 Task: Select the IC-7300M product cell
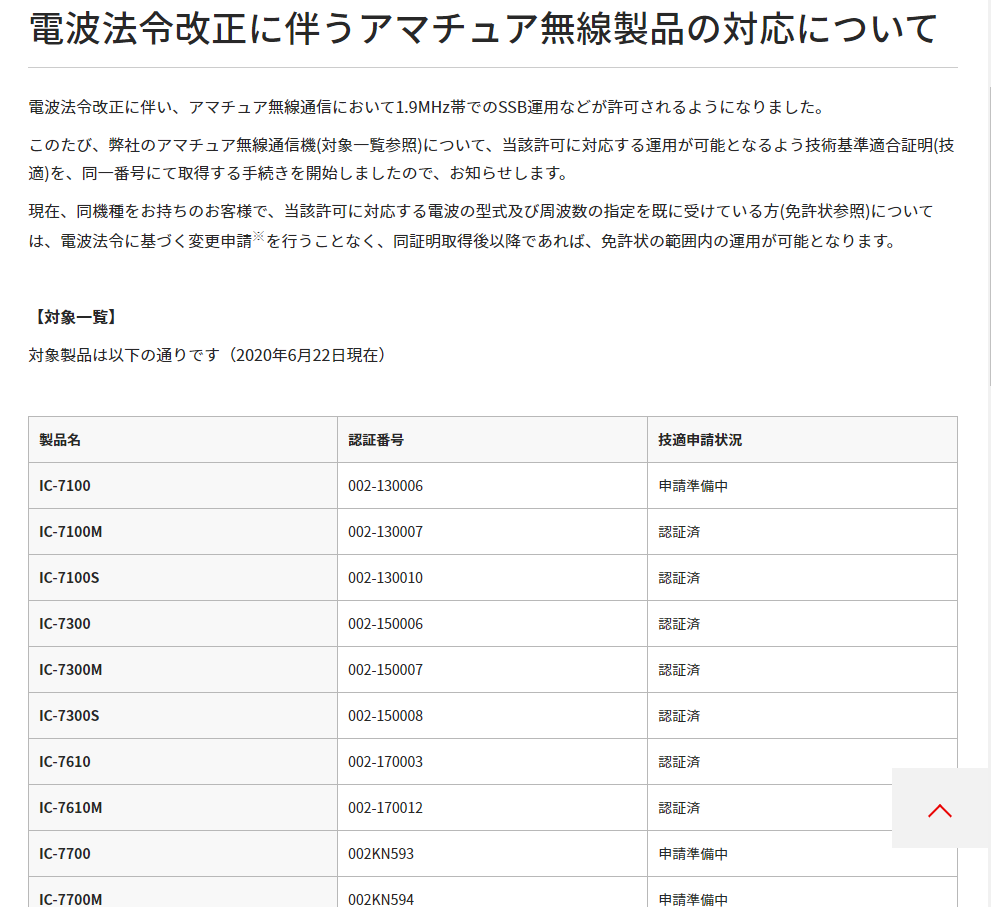183,669
